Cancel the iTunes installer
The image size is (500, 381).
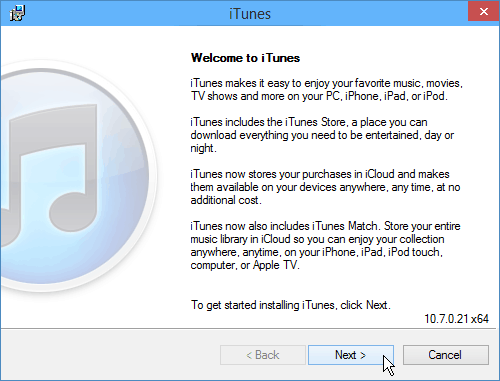[446, 355]
